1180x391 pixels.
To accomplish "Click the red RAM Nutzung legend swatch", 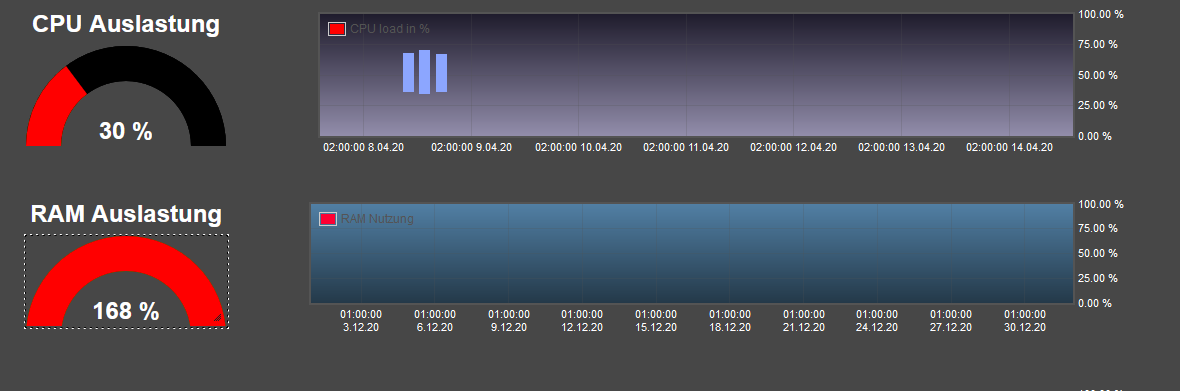I will (327, 219).
